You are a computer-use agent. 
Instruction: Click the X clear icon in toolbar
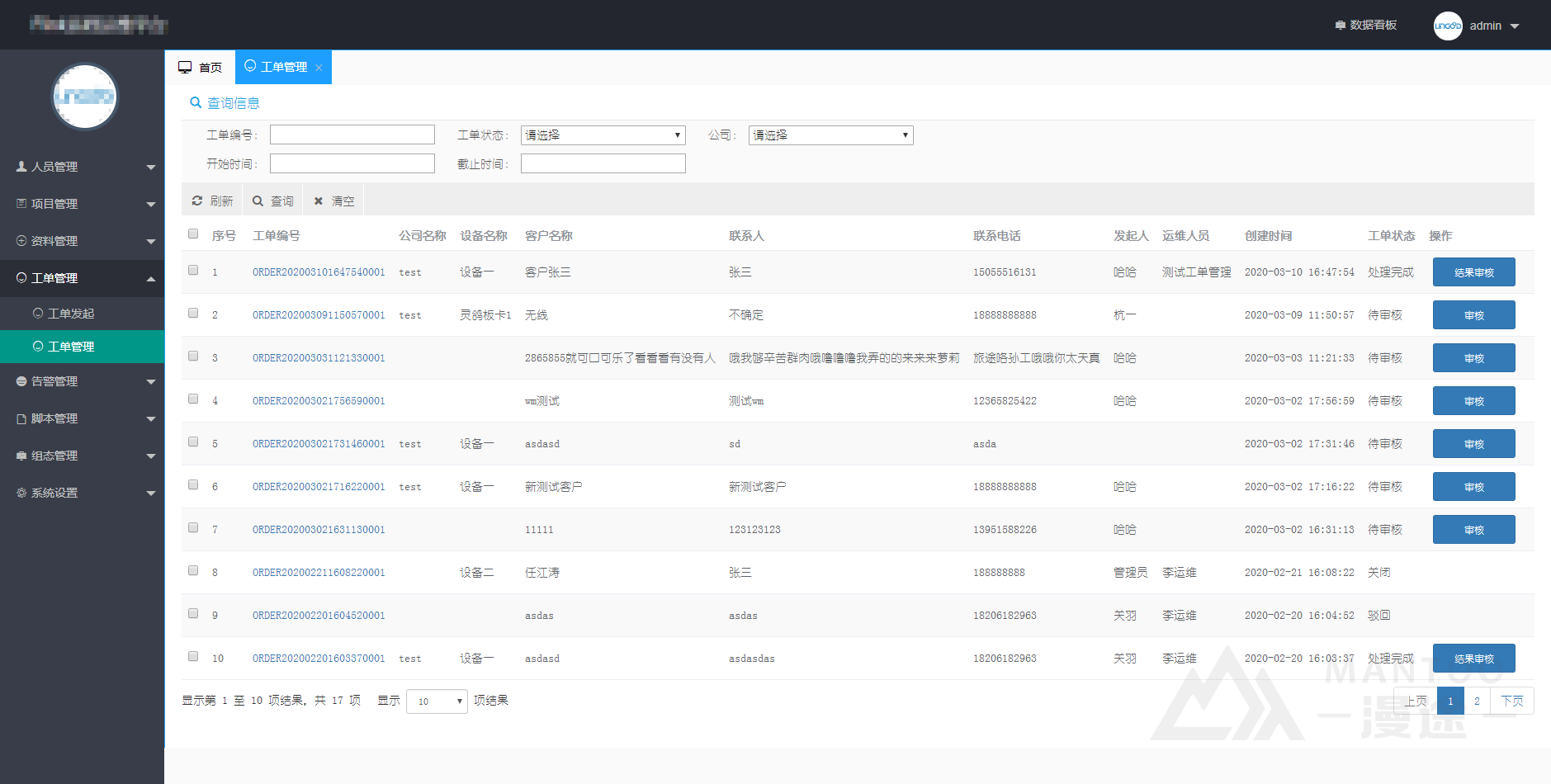319,201
